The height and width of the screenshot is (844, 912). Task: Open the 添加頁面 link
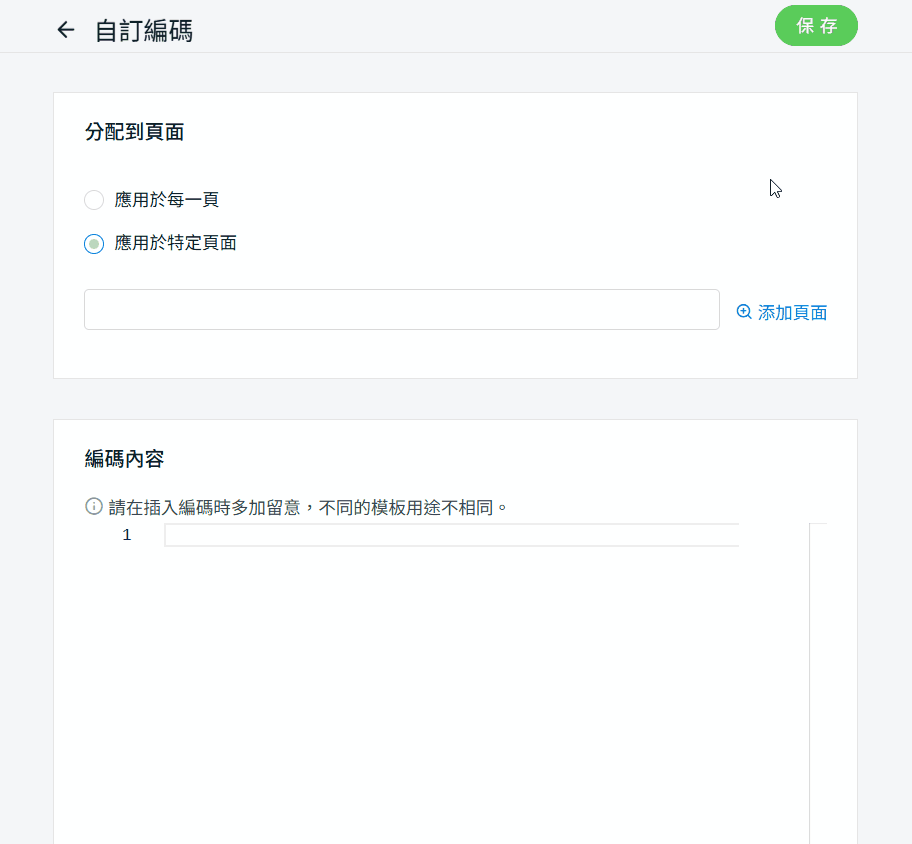pyautogui.click(x=792, y=313)
